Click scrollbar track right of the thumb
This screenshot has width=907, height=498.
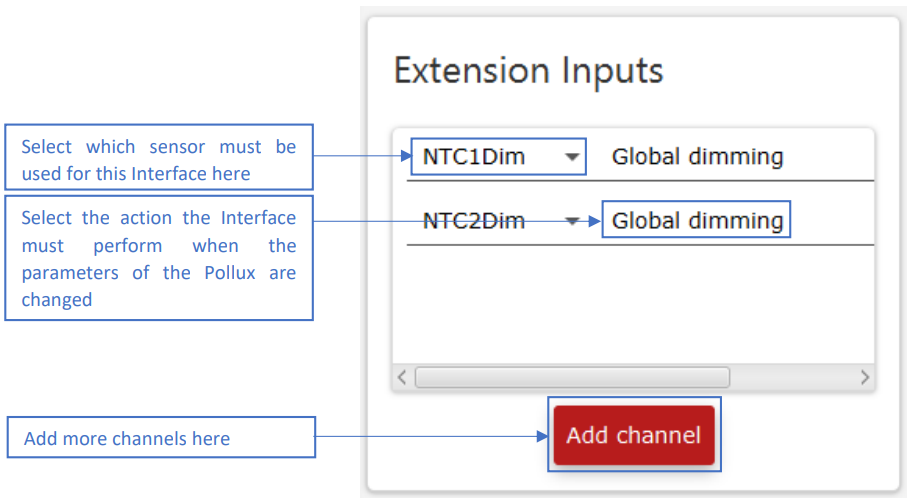click(x=792, y=378)
